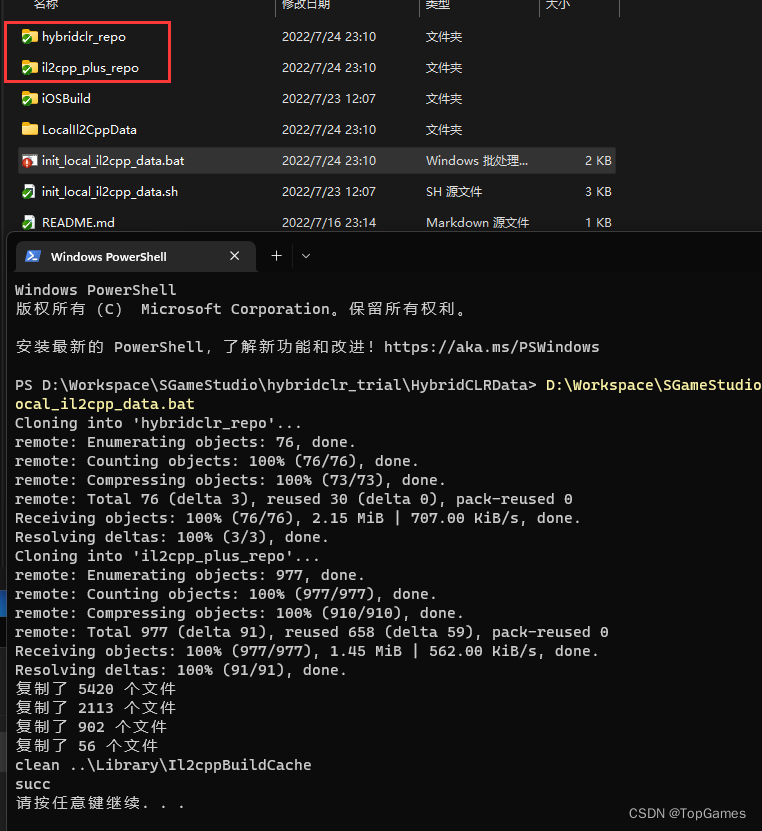Select the hybridclr_repo folder name
Image resolution: width=762 pixels, height=831 pixels.
(84, 37)
